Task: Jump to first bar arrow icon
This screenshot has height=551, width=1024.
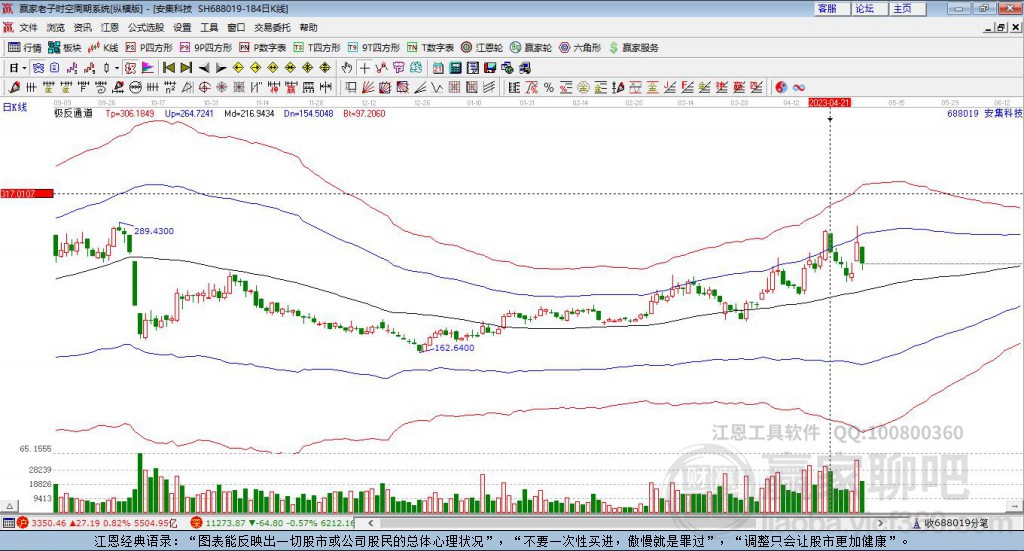Action: click(168, 68)
